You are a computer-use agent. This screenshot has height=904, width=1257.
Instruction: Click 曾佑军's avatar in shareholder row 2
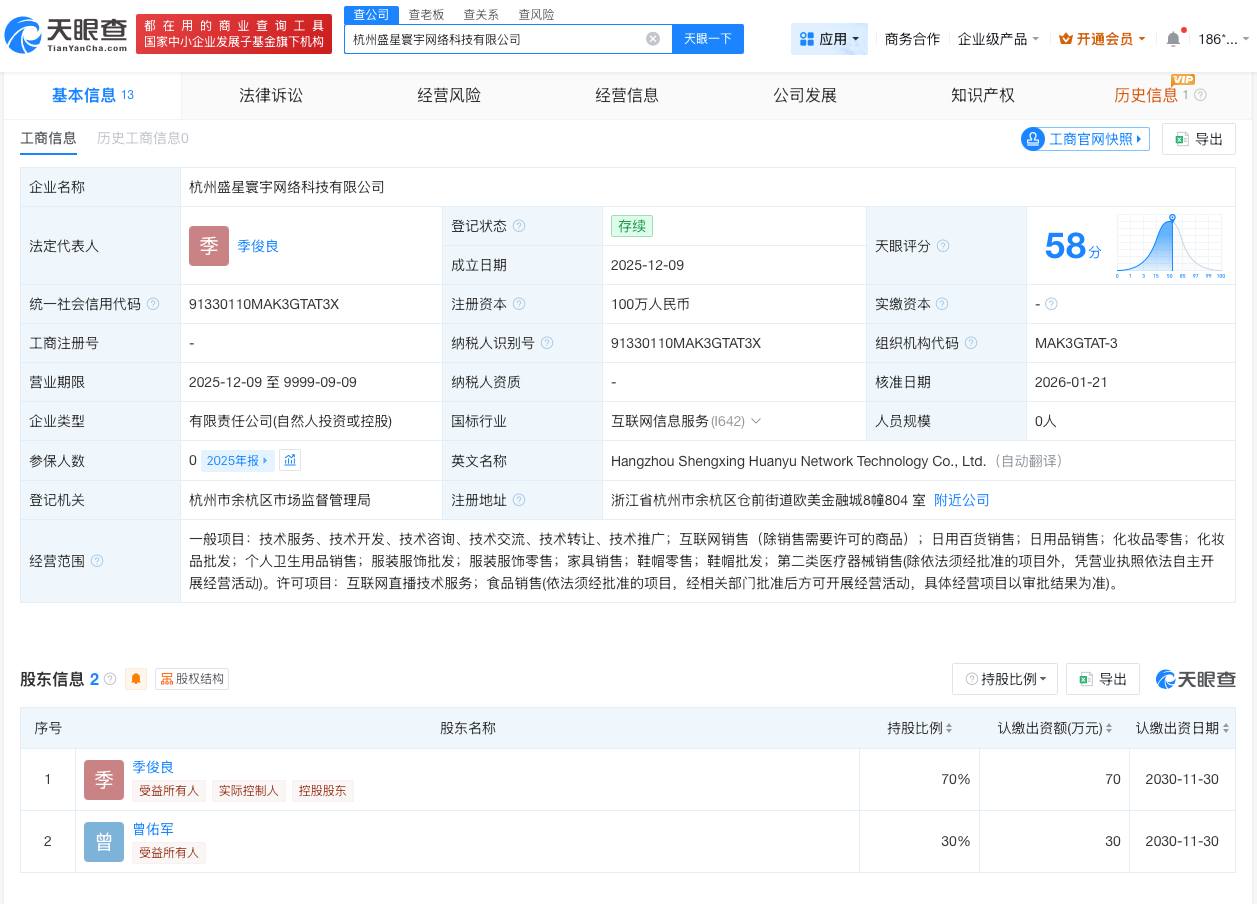click(x=104, y=842)
